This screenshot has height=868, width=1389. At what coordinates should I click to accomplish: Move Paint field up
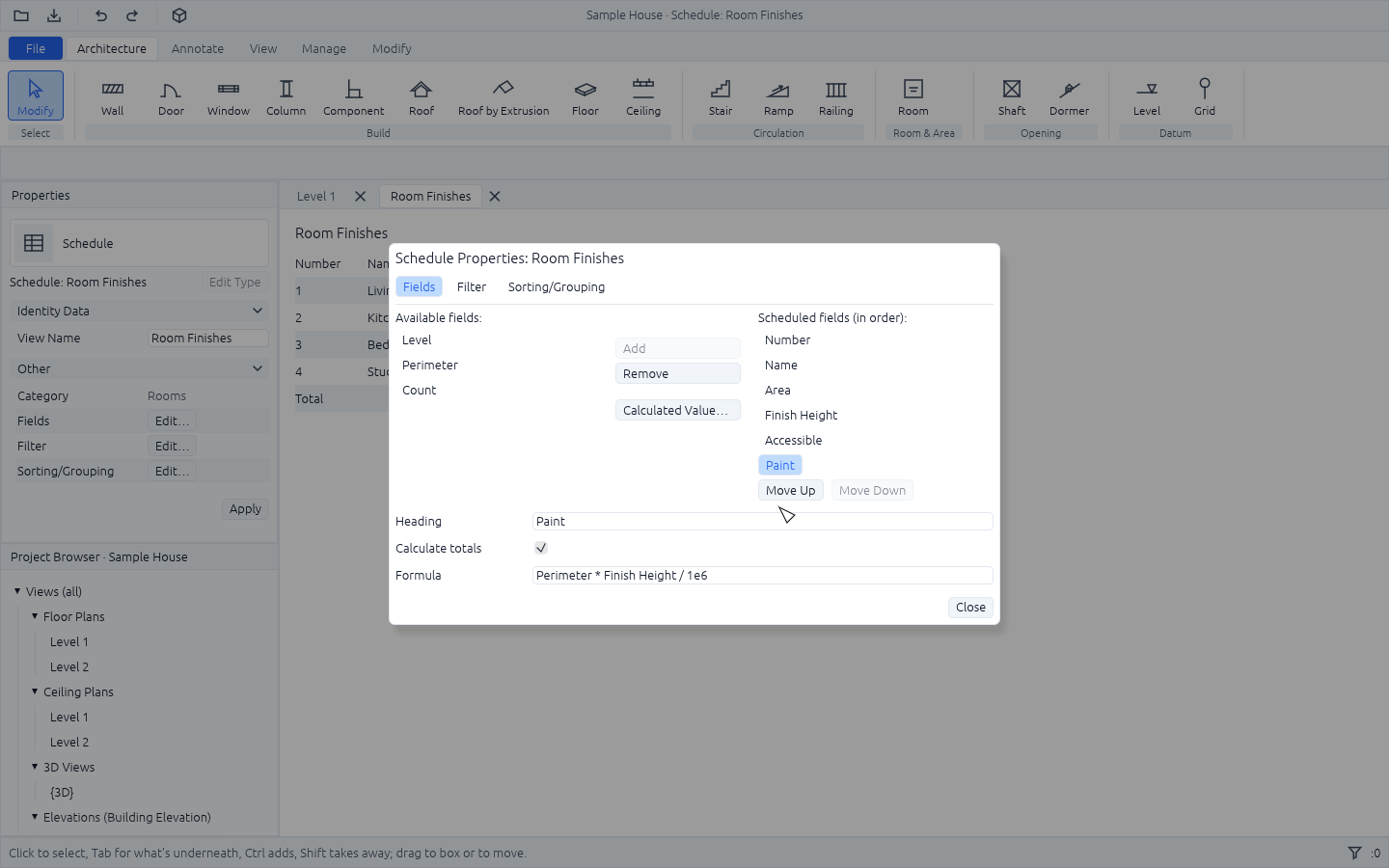[791, 490]
